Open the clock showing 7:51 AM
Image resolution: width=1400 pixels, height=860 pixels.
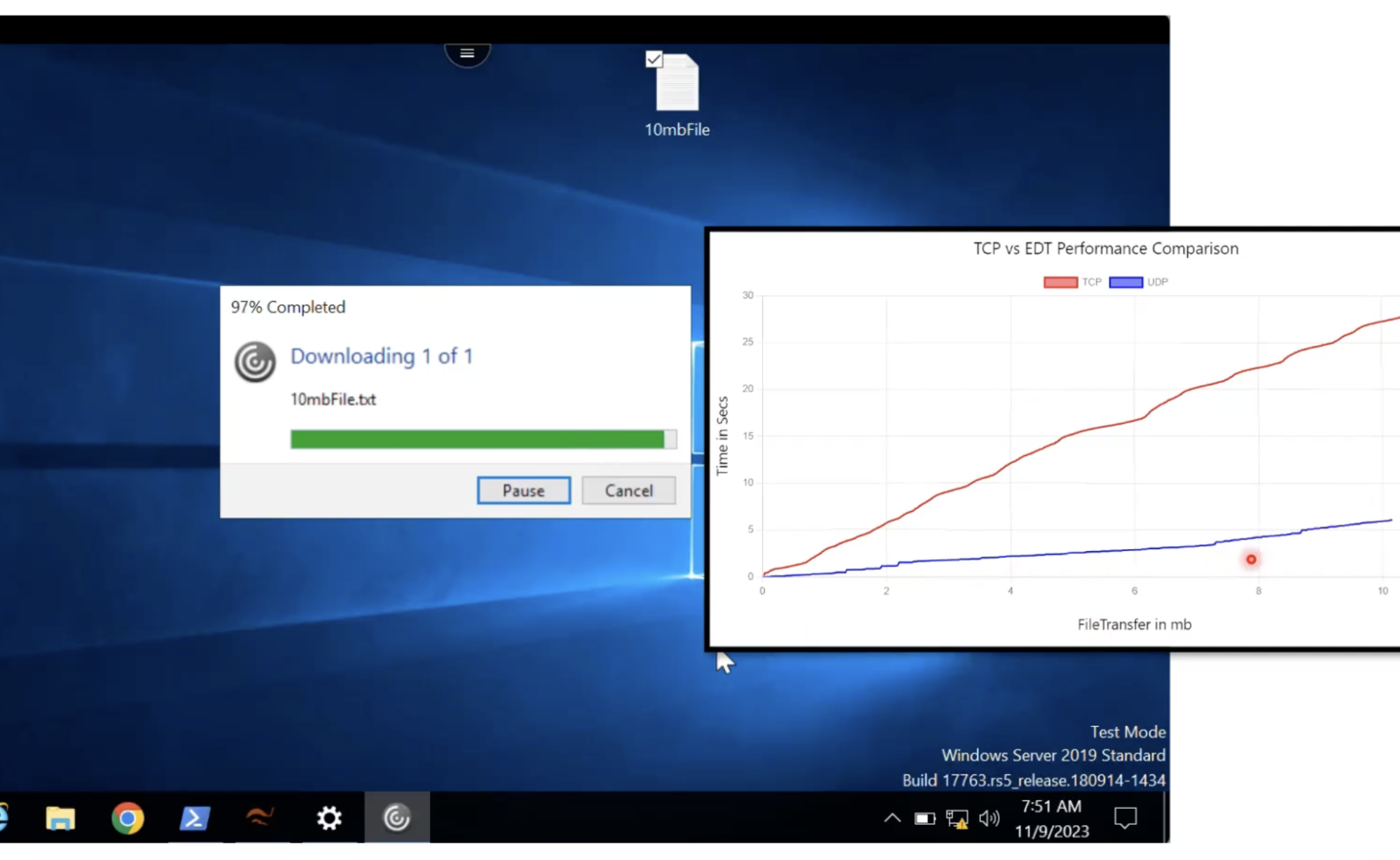[x=1051, y=818]
